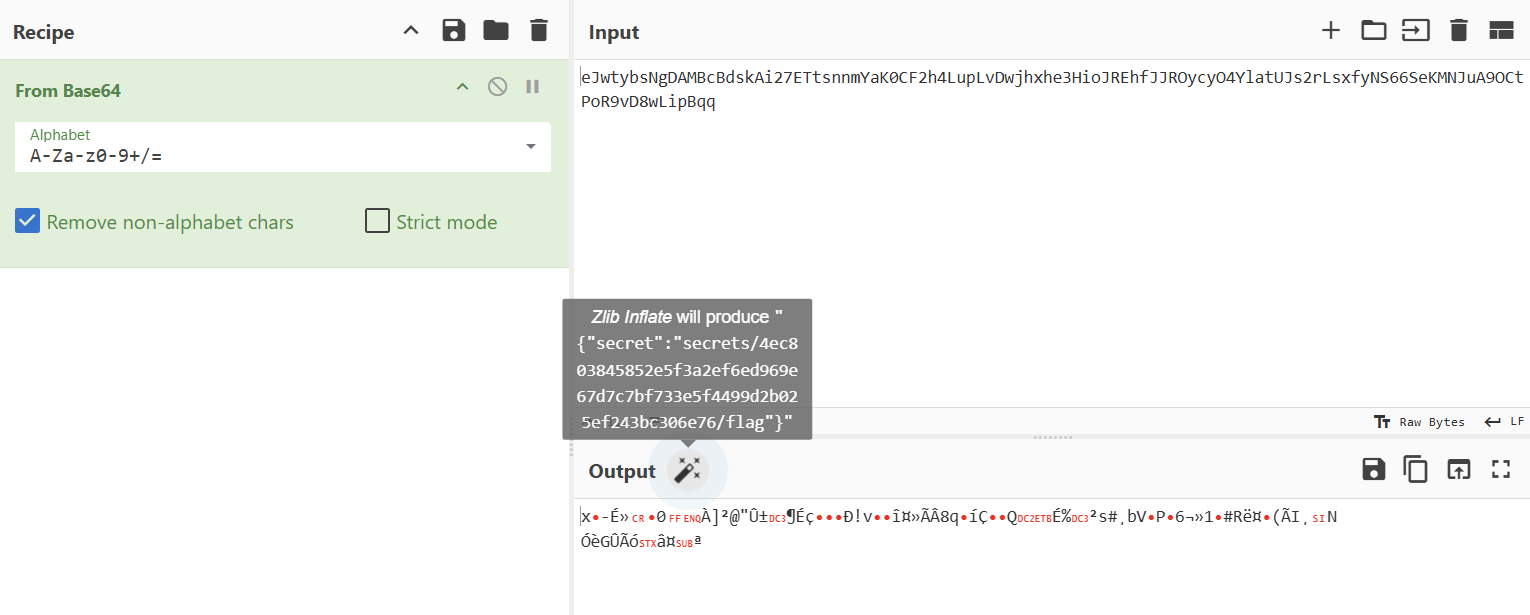This screenshot has width=1530, height=615.
Task: Click the Recipe panel heading
Action: 43,32
